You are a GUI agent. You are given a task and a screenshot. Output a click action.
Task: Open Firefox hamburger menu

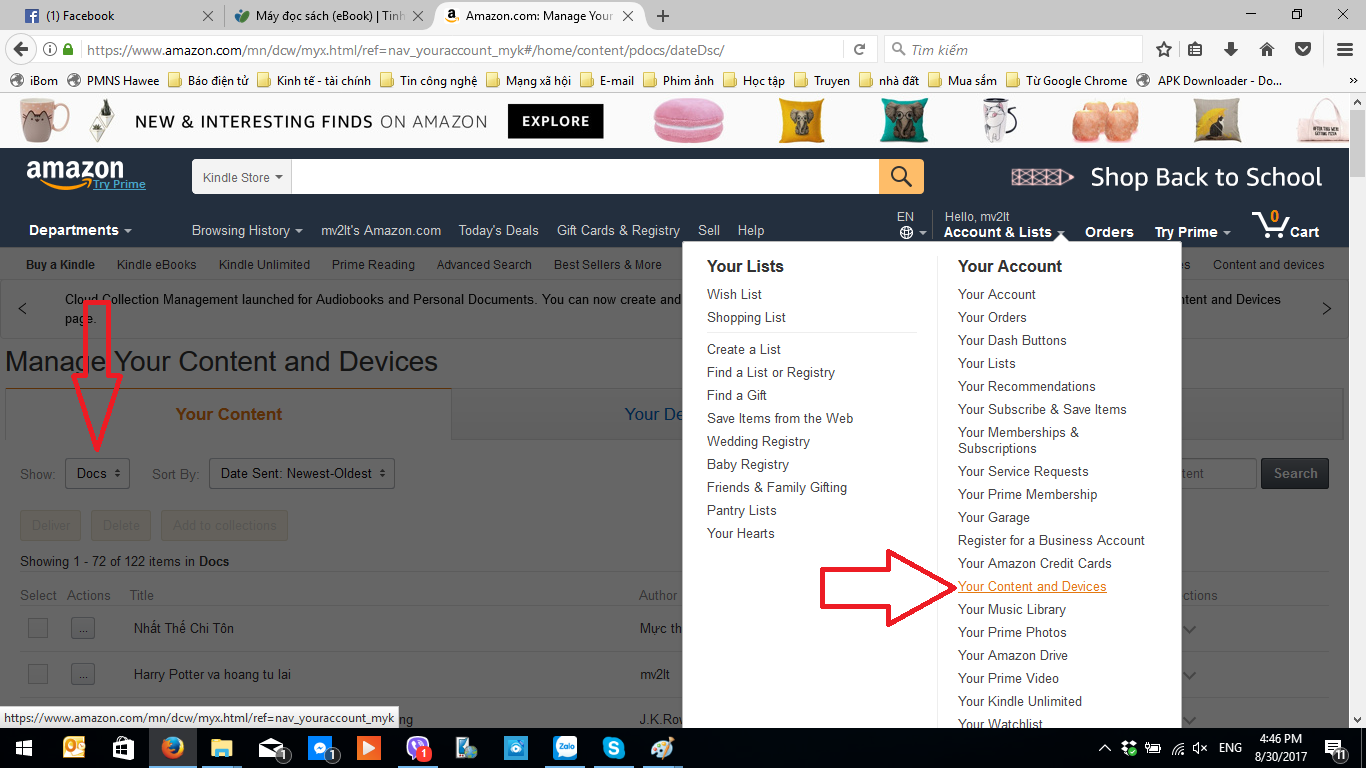(1345, 49)
